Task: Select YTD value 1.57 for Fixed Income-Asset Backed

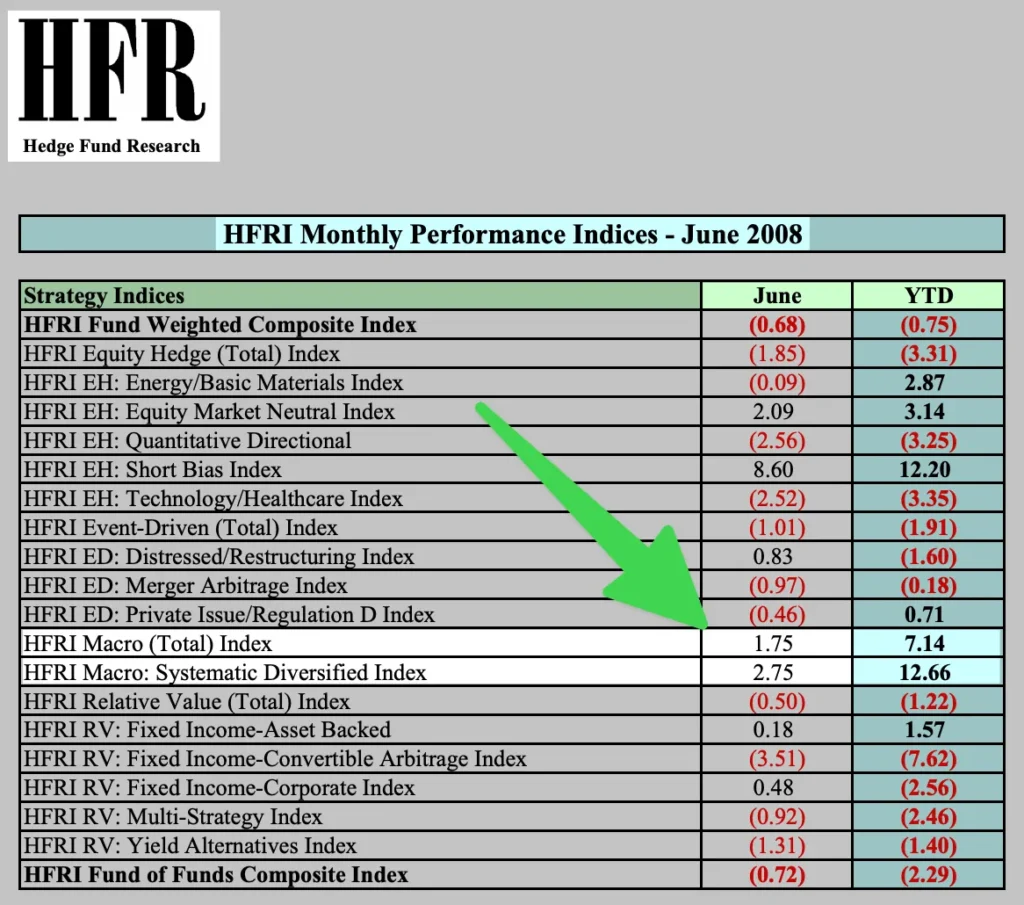Action: click(925, 729)
